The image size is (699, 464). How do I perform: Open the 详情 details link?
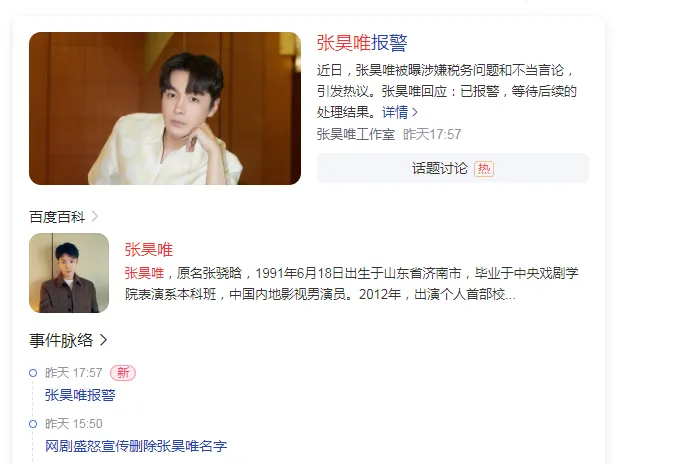pos(395,112)
